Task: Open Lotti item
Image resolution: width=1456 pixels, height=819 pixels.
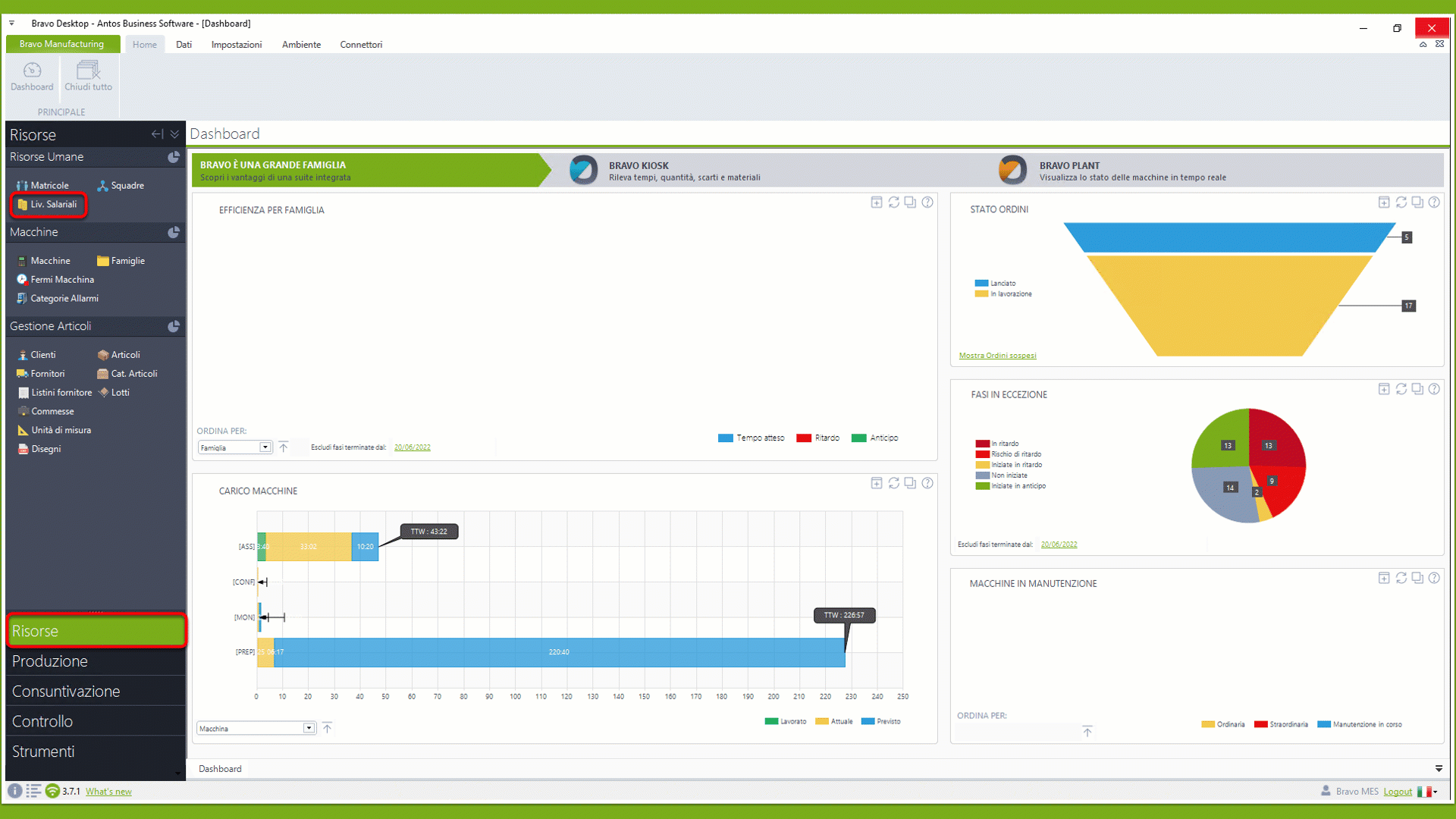Action: (x=114, y=393)
